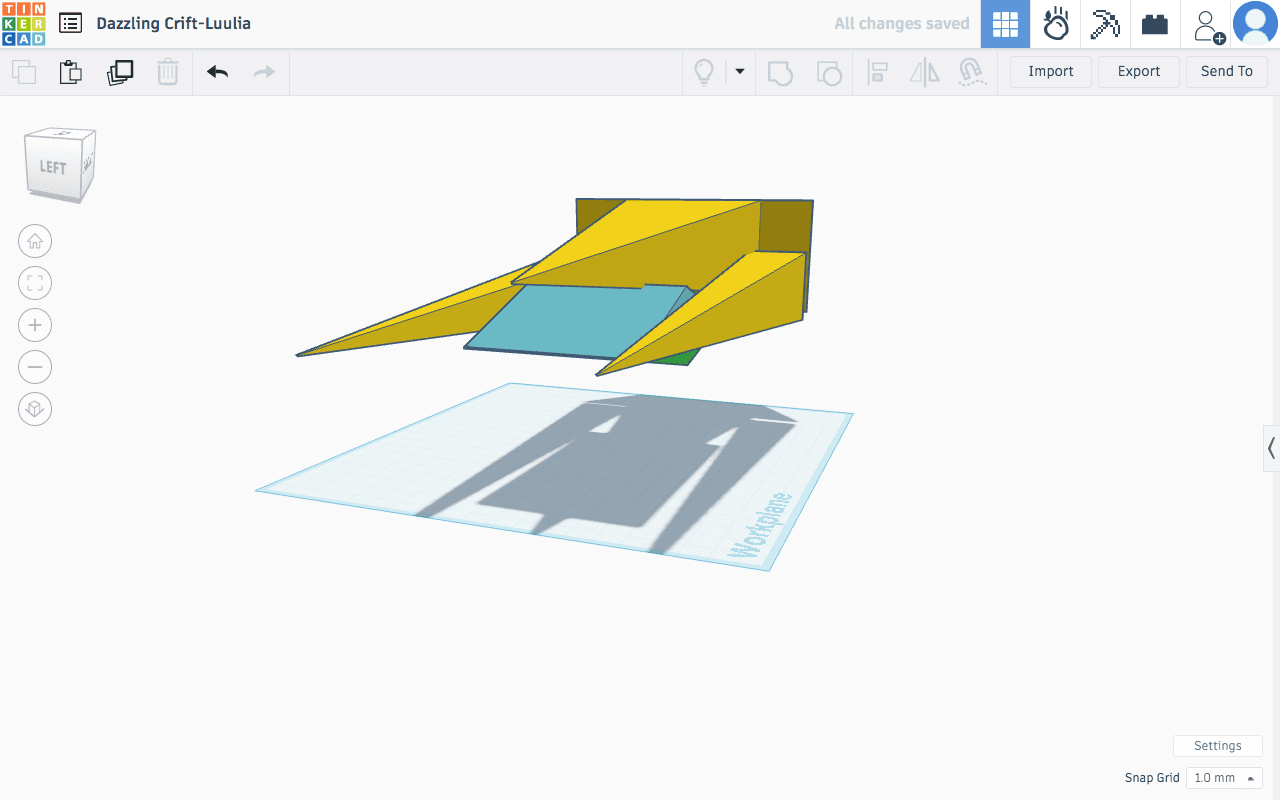The height and width of the screenshot is (800, 1280).
Task: Expand the collapsed right shapes panel
Action: [1271, 448]
